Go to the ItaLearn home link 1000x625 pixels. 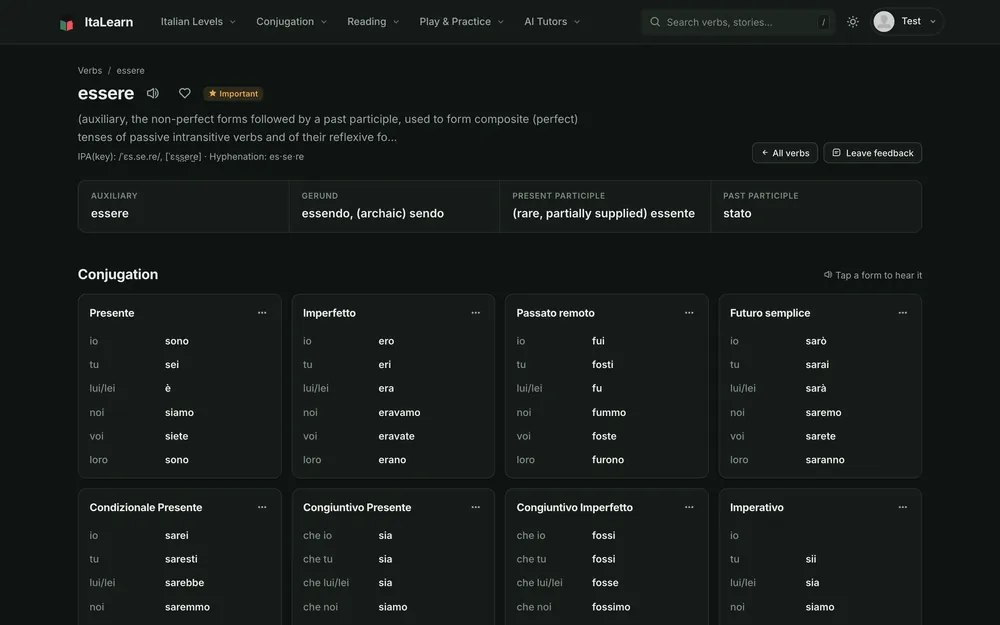tap(96, 22)
